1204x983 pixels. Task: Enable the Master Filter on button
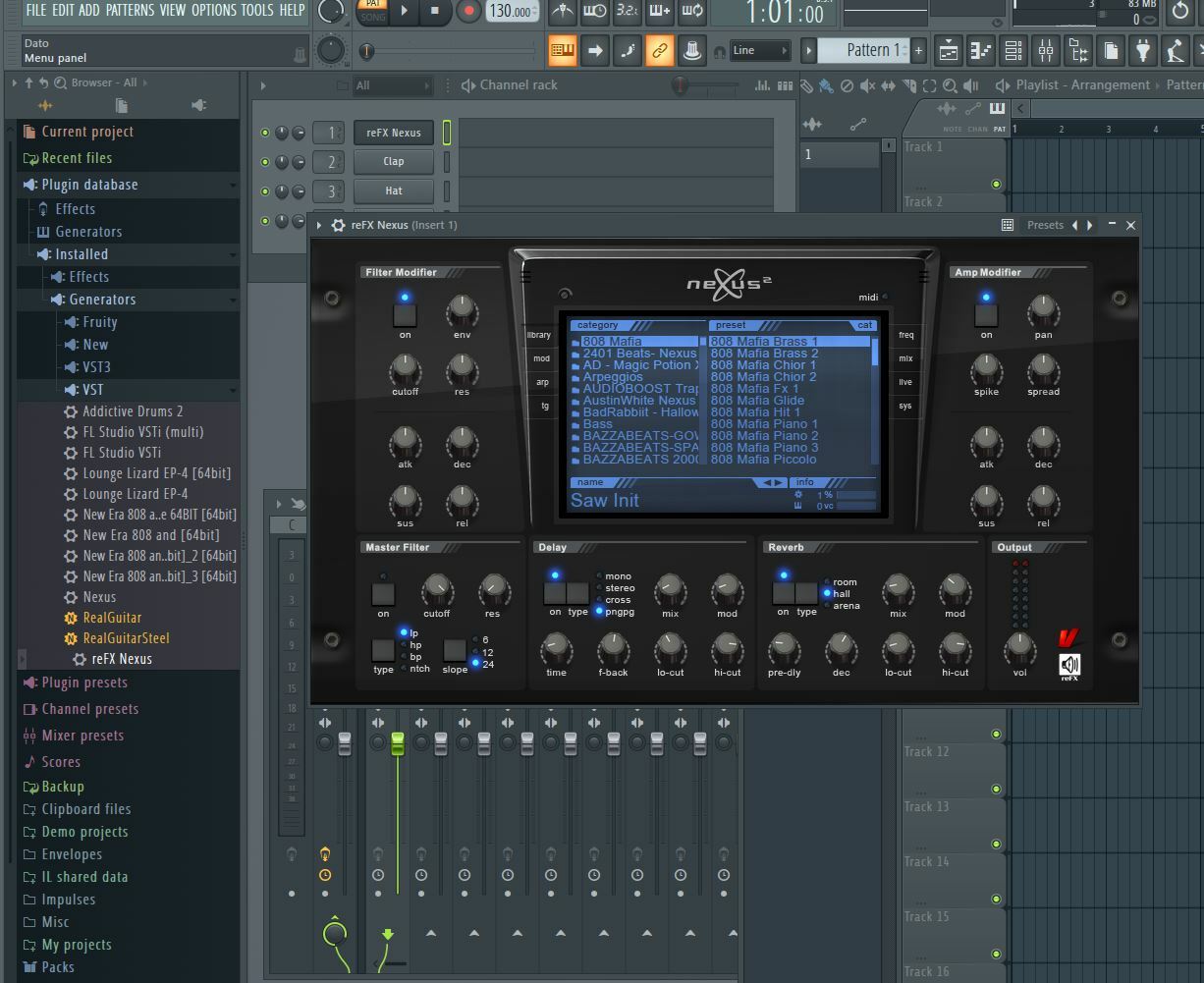[383, 593]
